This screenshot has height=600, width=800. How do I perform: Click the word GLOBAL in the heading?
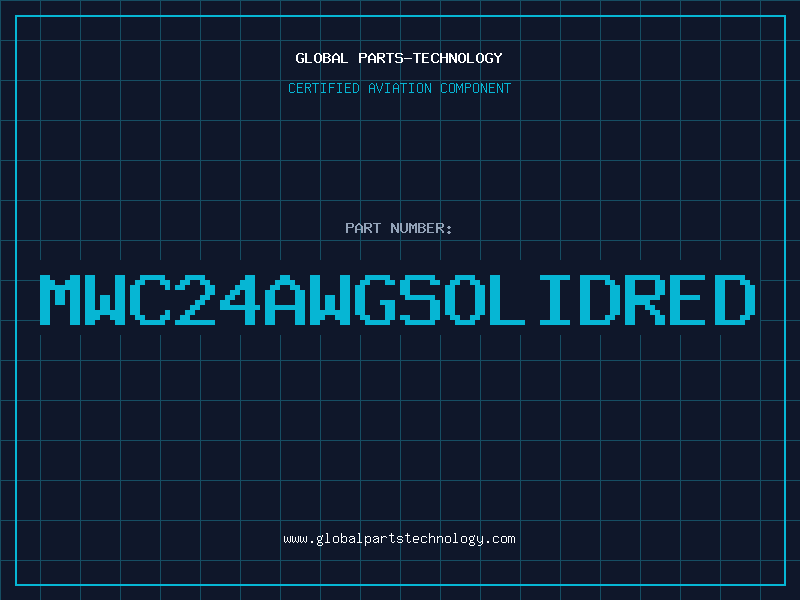(x=322, y=58)
